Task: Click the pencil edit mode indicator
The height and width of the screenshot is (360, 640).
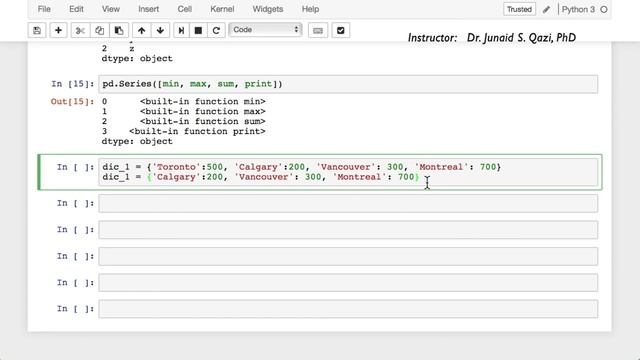Action: click(546, 9)
